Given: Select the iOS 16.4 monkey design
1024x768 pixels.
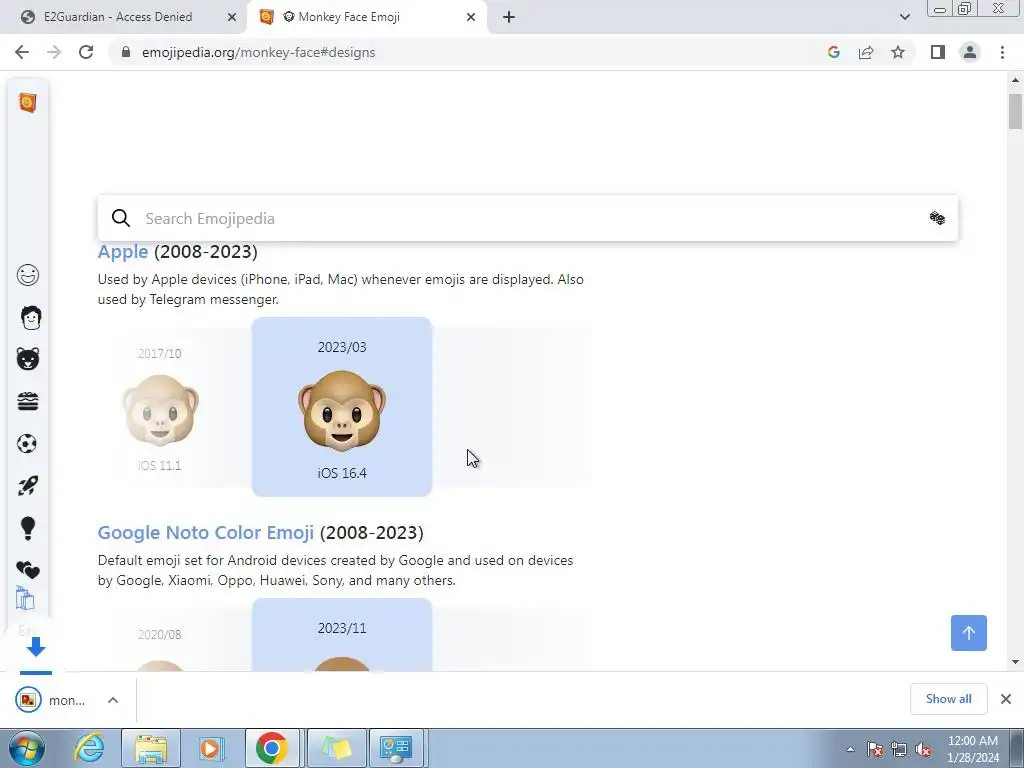Looking at the screenshot, I should (x=342, y=407).
